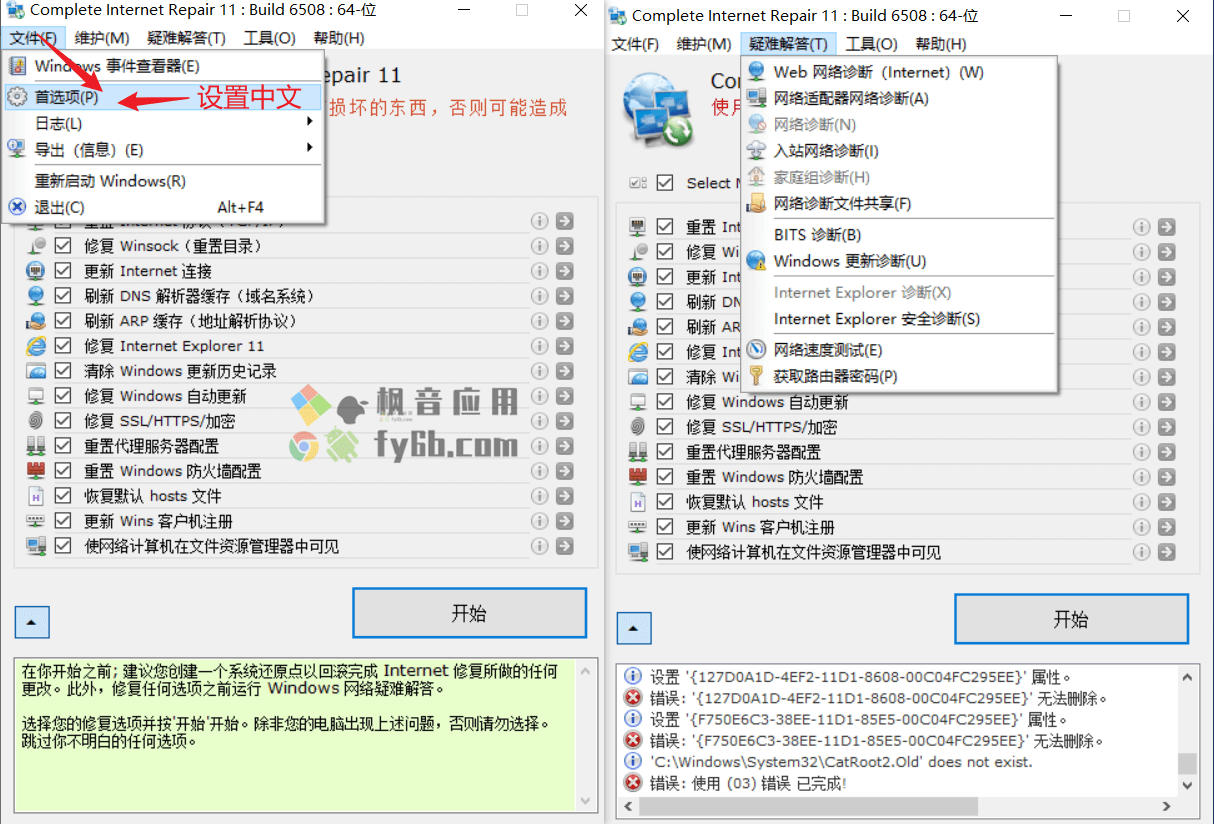
Task: Open 帮助(H) menu in left window
Action: 338,38
